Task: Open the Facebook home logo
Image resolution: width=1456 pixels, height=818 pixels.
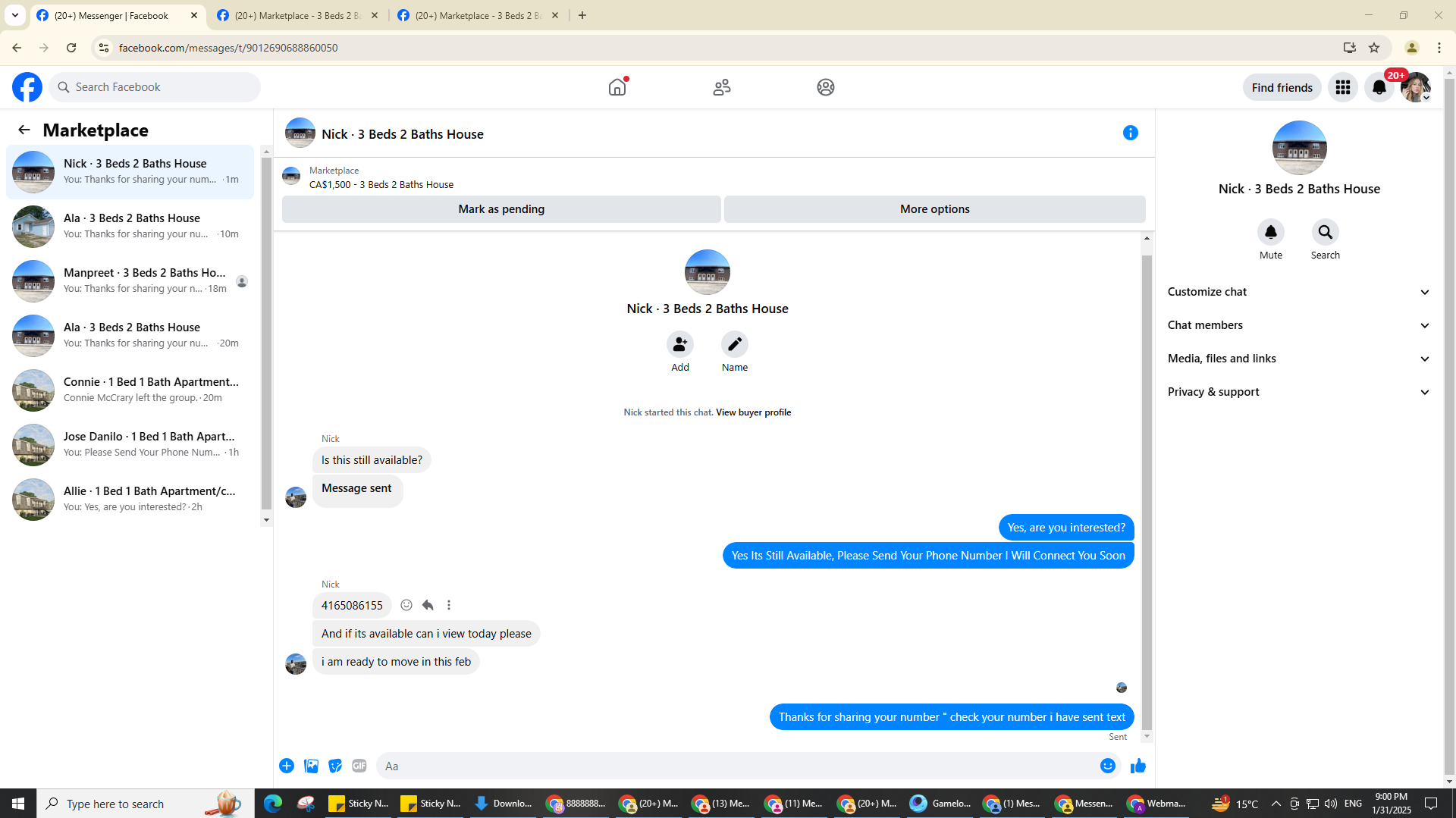Action: pyautogui.click(x=27, y=87)
